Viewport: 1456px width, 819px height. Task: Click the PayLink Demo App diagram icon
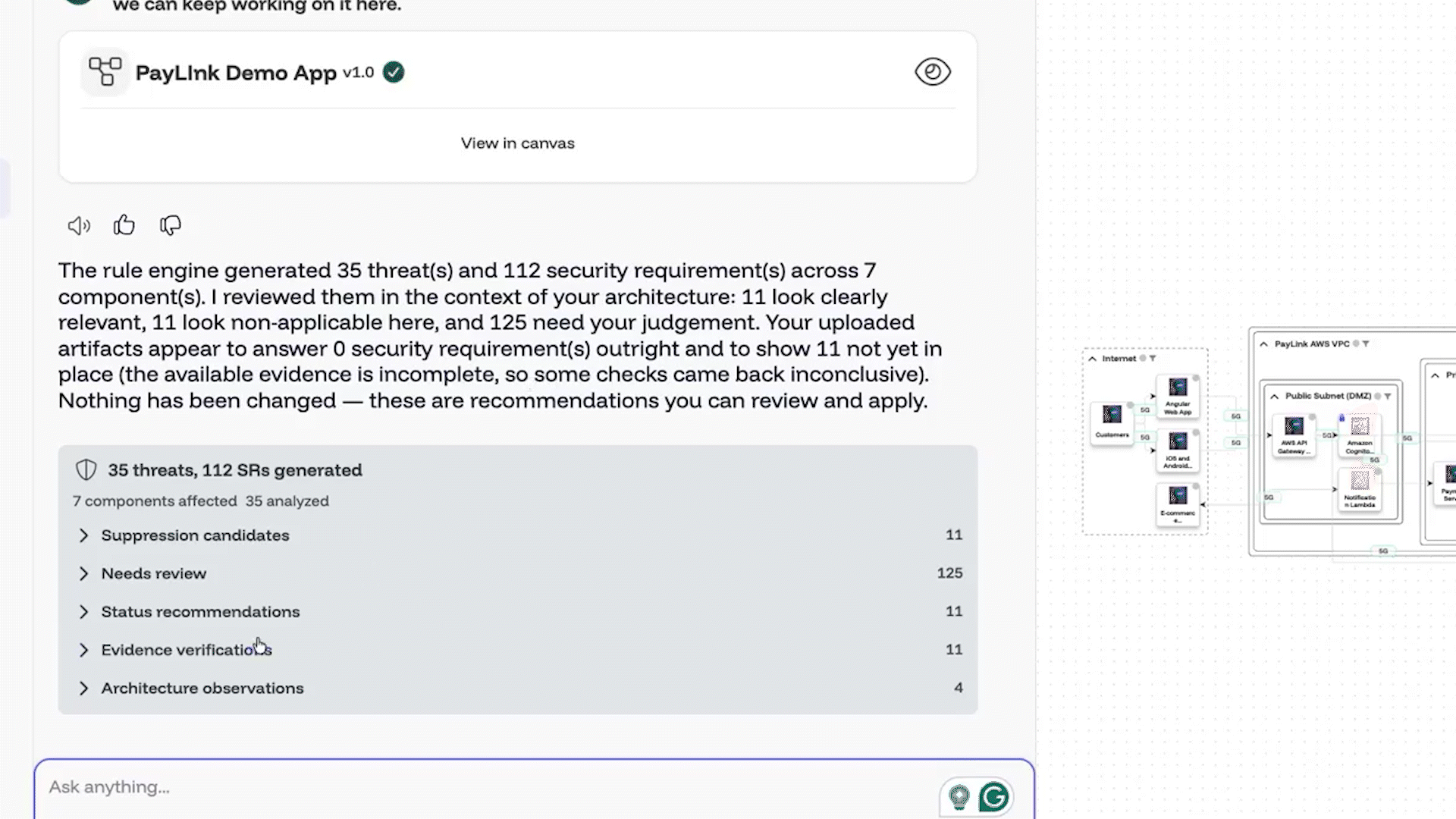[x=105, y=72]
